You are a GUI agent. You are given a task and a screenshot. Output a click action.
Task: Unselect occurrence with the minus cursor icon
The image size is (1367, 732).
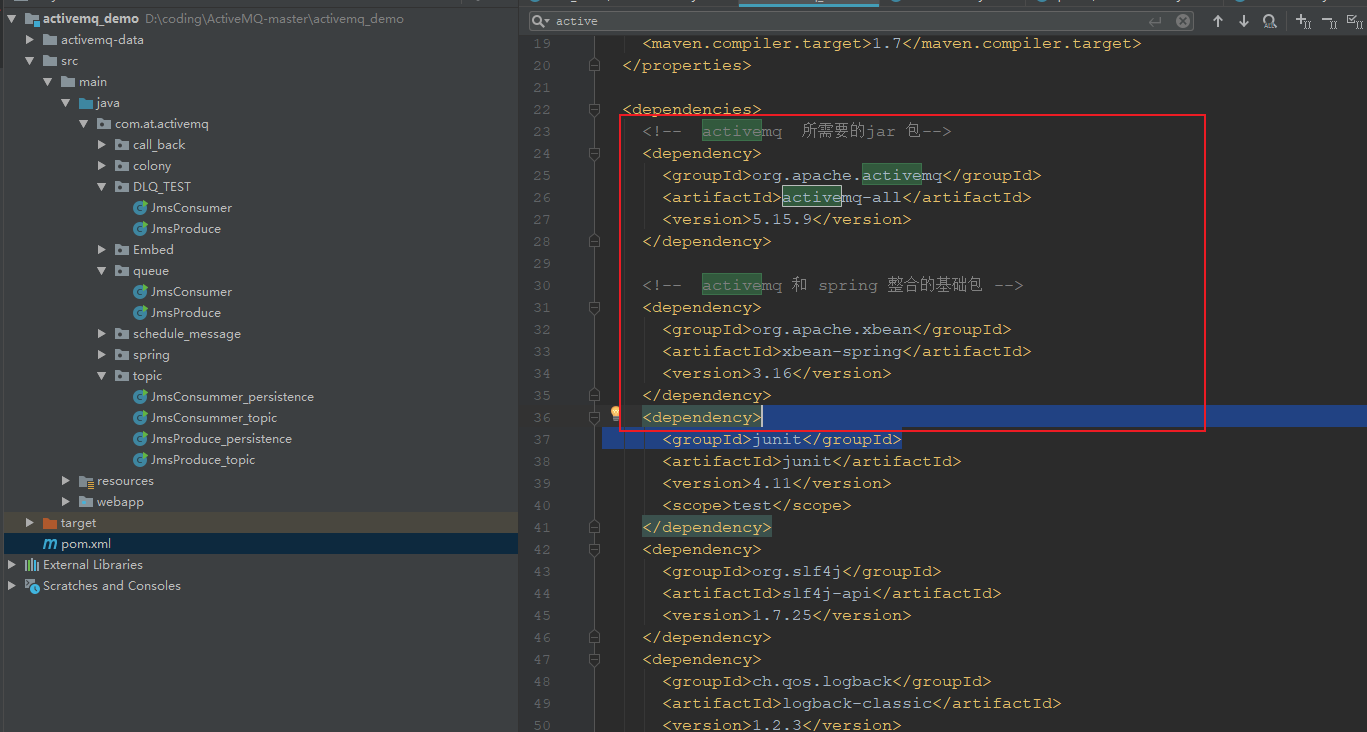click(x=1329, y=21)
